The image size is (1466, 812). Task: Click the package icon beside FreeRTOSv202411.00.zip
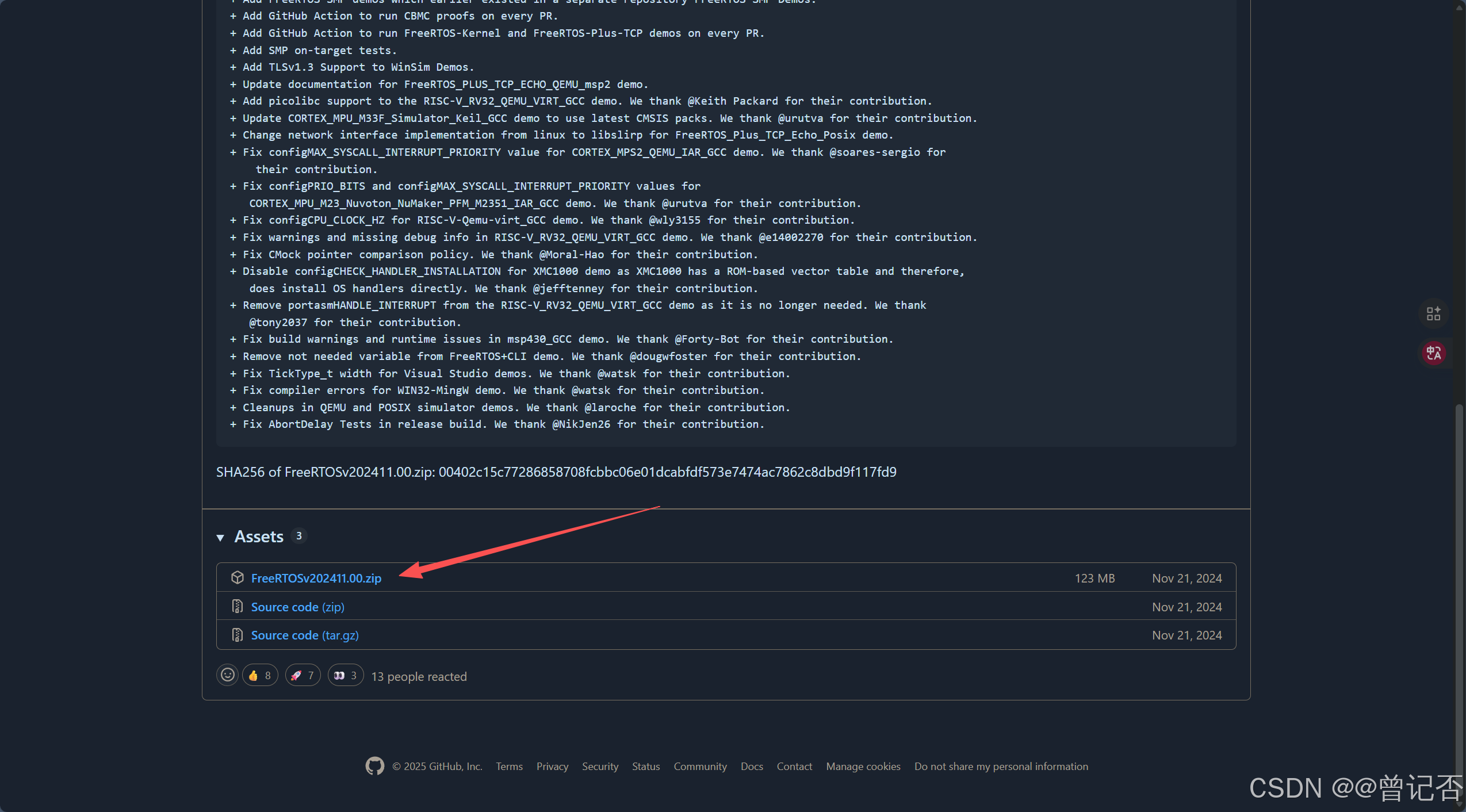coord(238,577)
